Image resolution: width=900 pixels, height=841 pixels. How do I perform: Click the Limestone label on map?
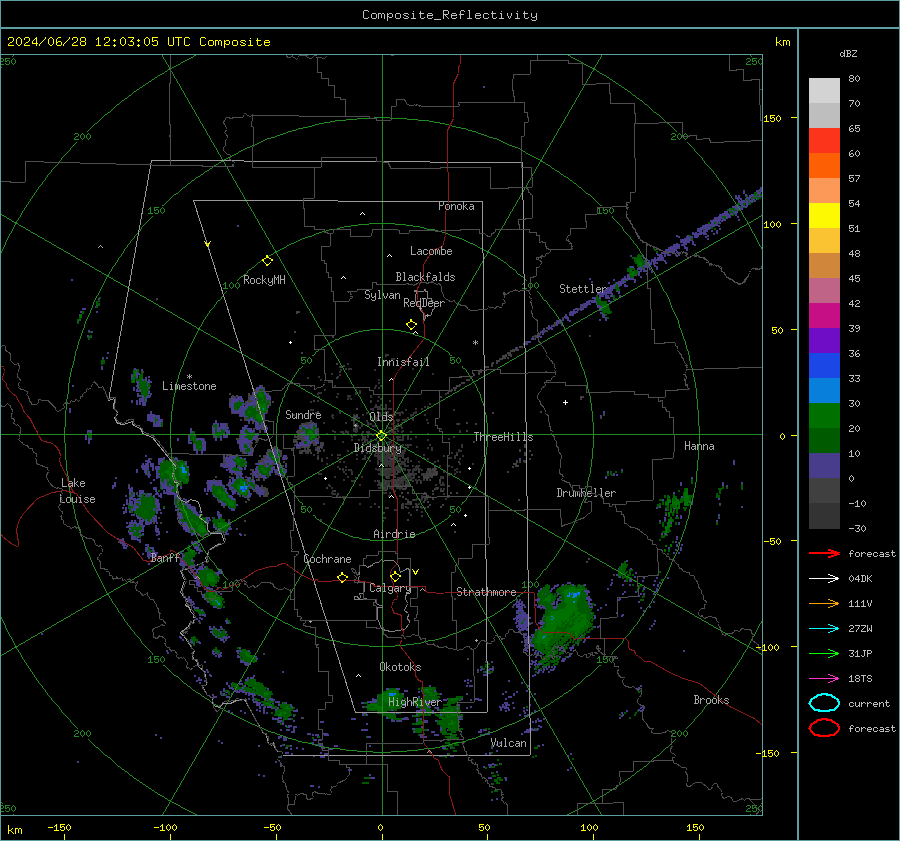(x=189, y=386)
